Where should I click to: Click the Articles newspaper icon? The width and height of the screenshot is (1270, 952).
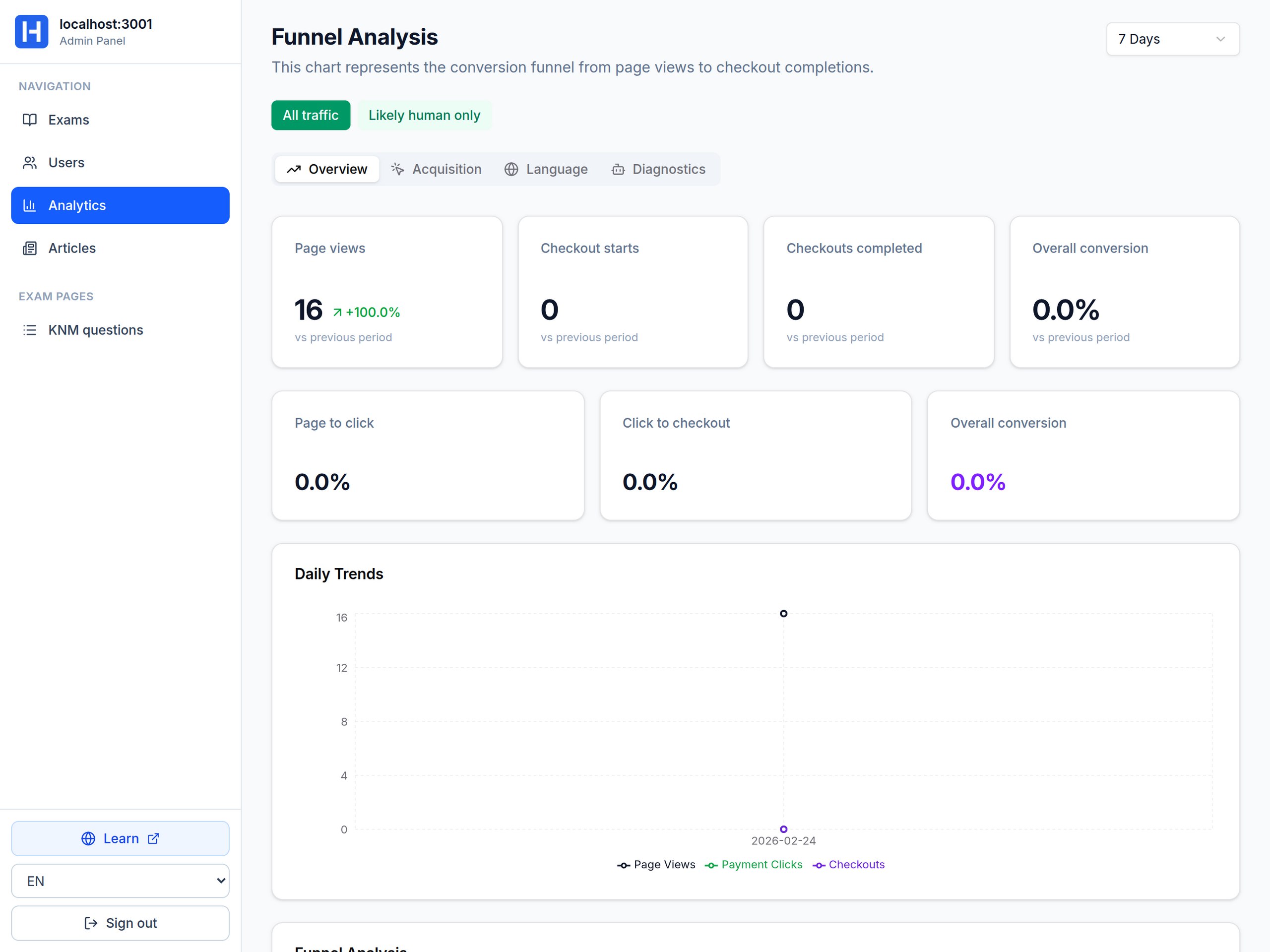(29, 248)
